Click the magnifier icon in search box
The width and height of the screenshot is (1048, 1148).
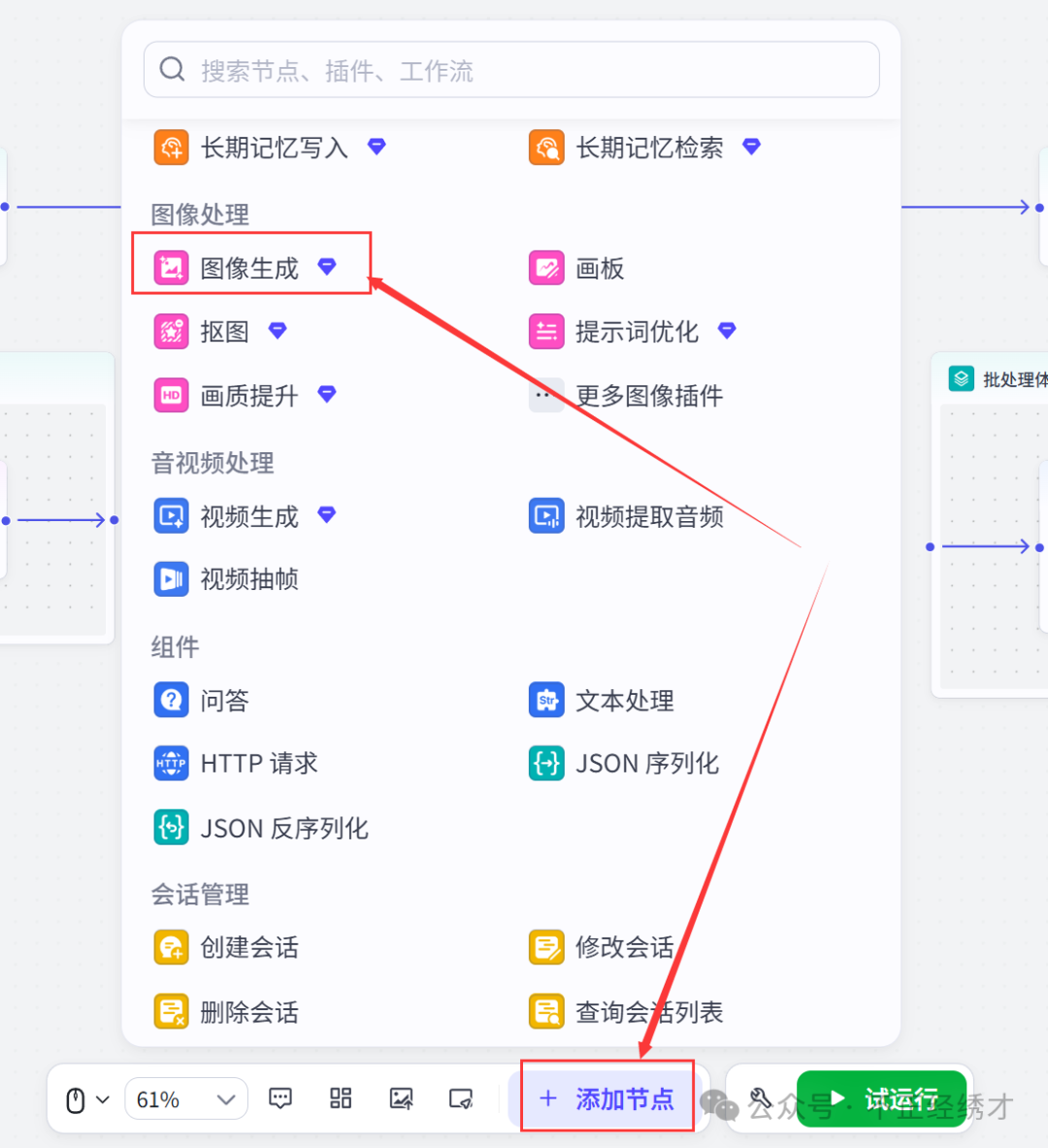click(172, 70)
